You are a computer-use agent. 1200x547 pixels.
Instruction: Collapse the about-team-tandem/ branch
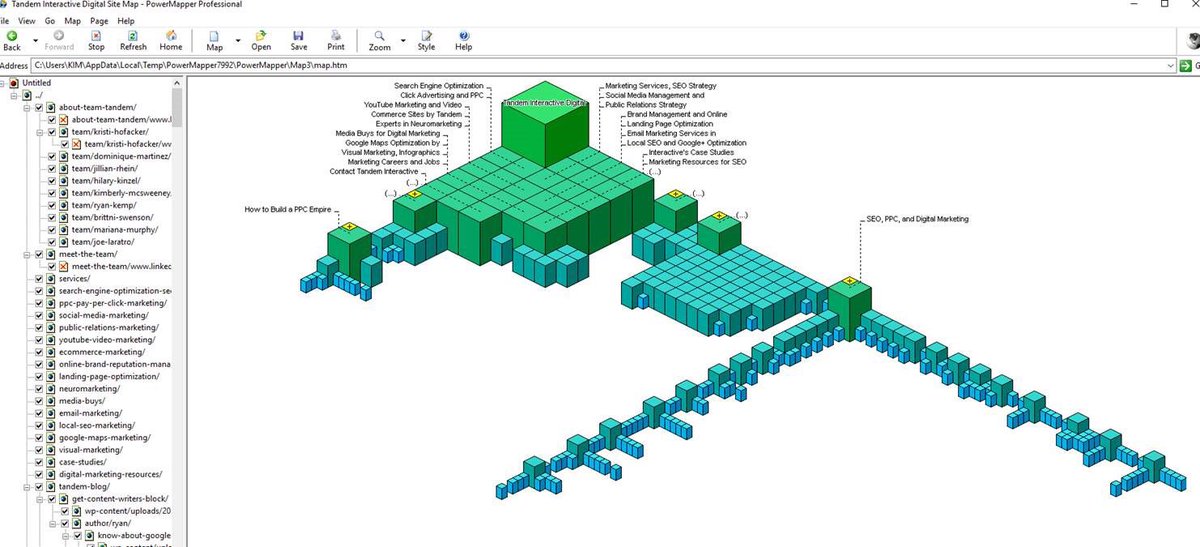pos(27,107)
